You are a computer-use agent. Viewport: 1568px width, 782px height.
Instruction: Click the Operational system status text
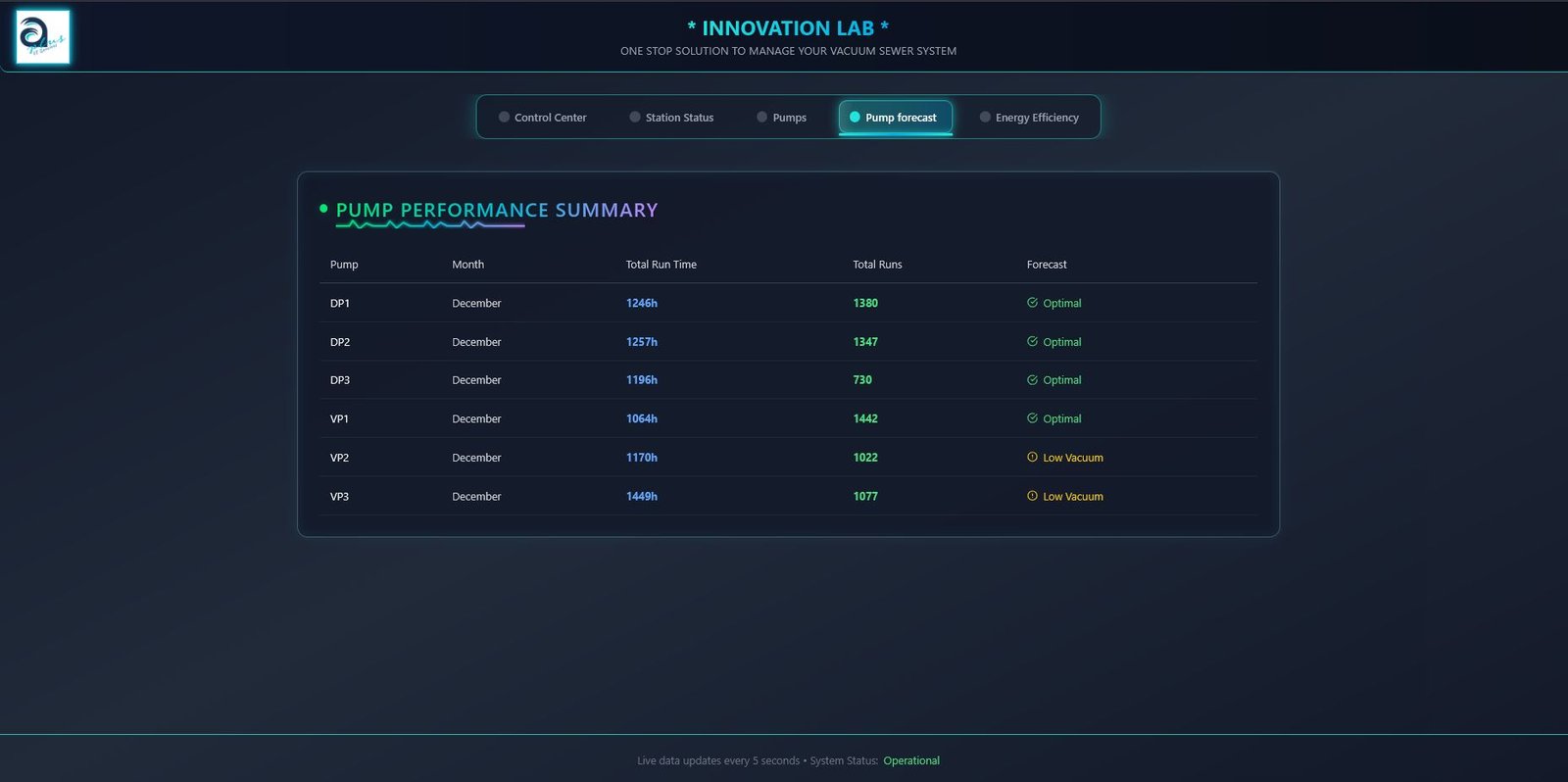911,760
